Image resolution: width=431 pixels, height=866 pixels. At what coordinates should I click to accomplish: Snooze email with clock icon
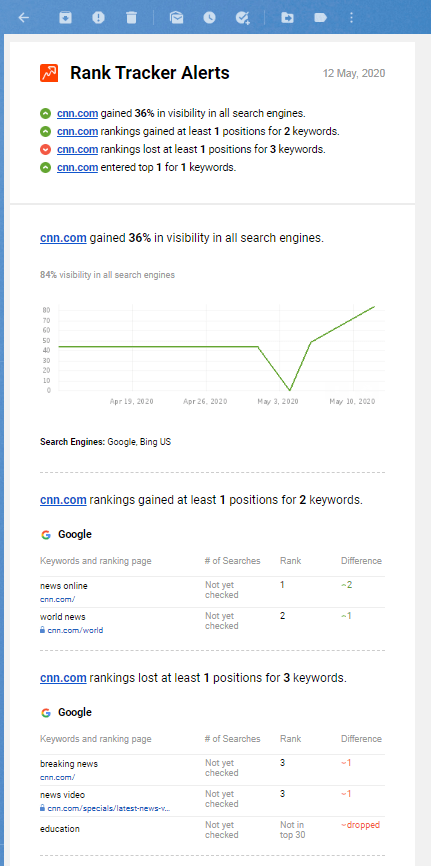209,18
